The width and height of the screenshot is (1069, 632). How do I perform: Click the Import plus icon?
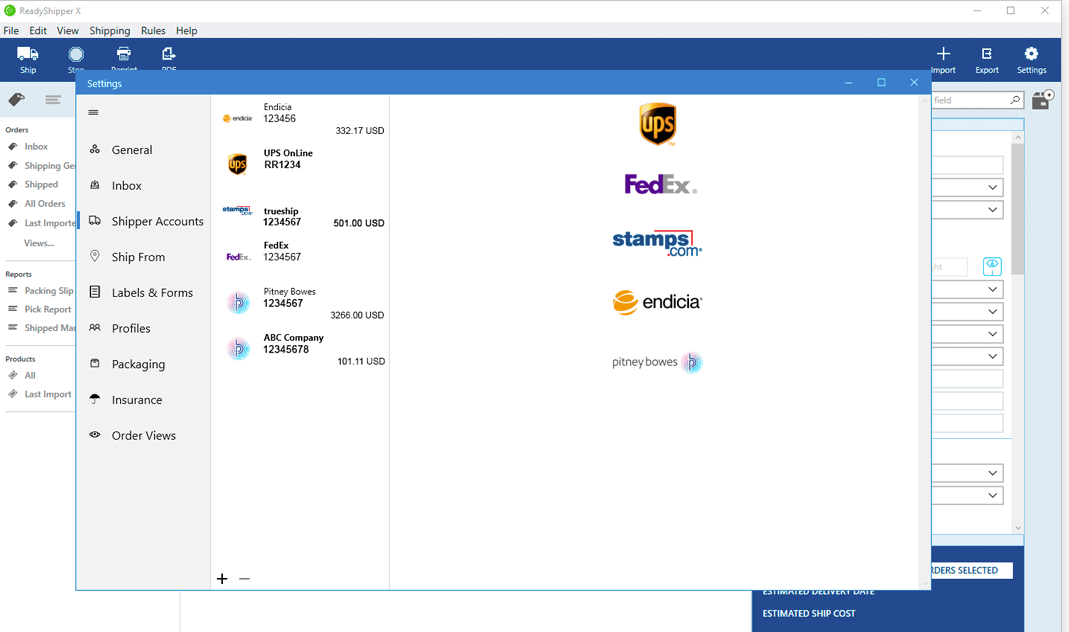(943, 53)
